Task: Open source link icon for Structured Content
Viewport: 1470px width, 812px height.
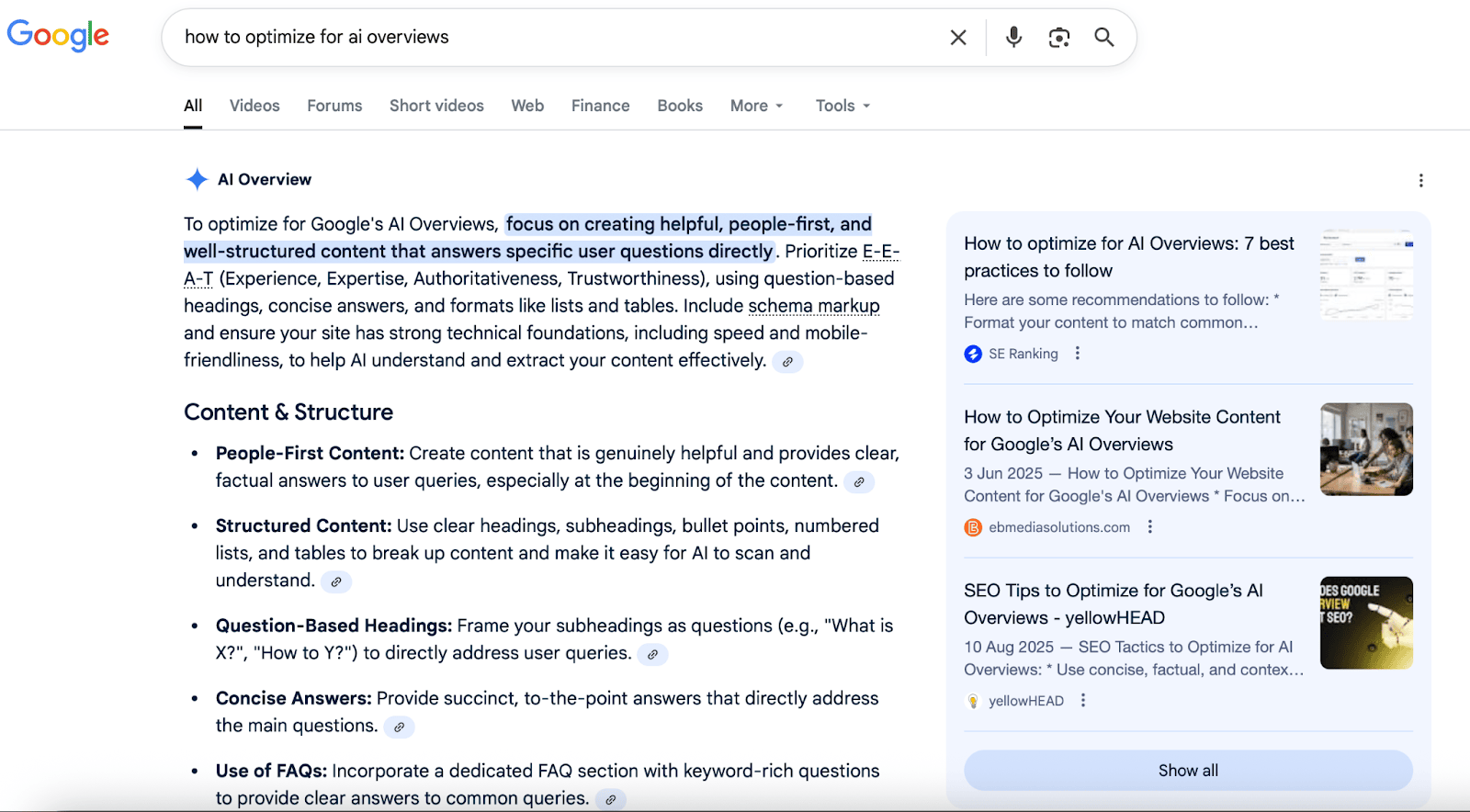Action: pyautogui.click(x=336, y=581)
